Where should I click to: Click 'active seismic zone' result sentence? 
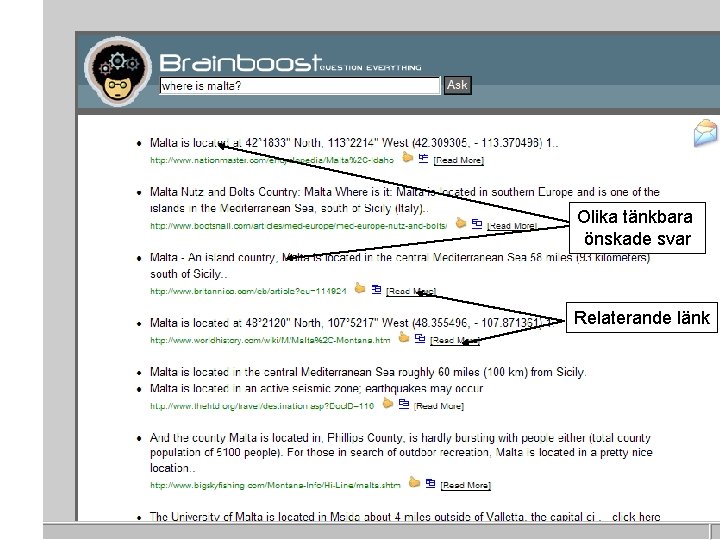coord(316,388)
